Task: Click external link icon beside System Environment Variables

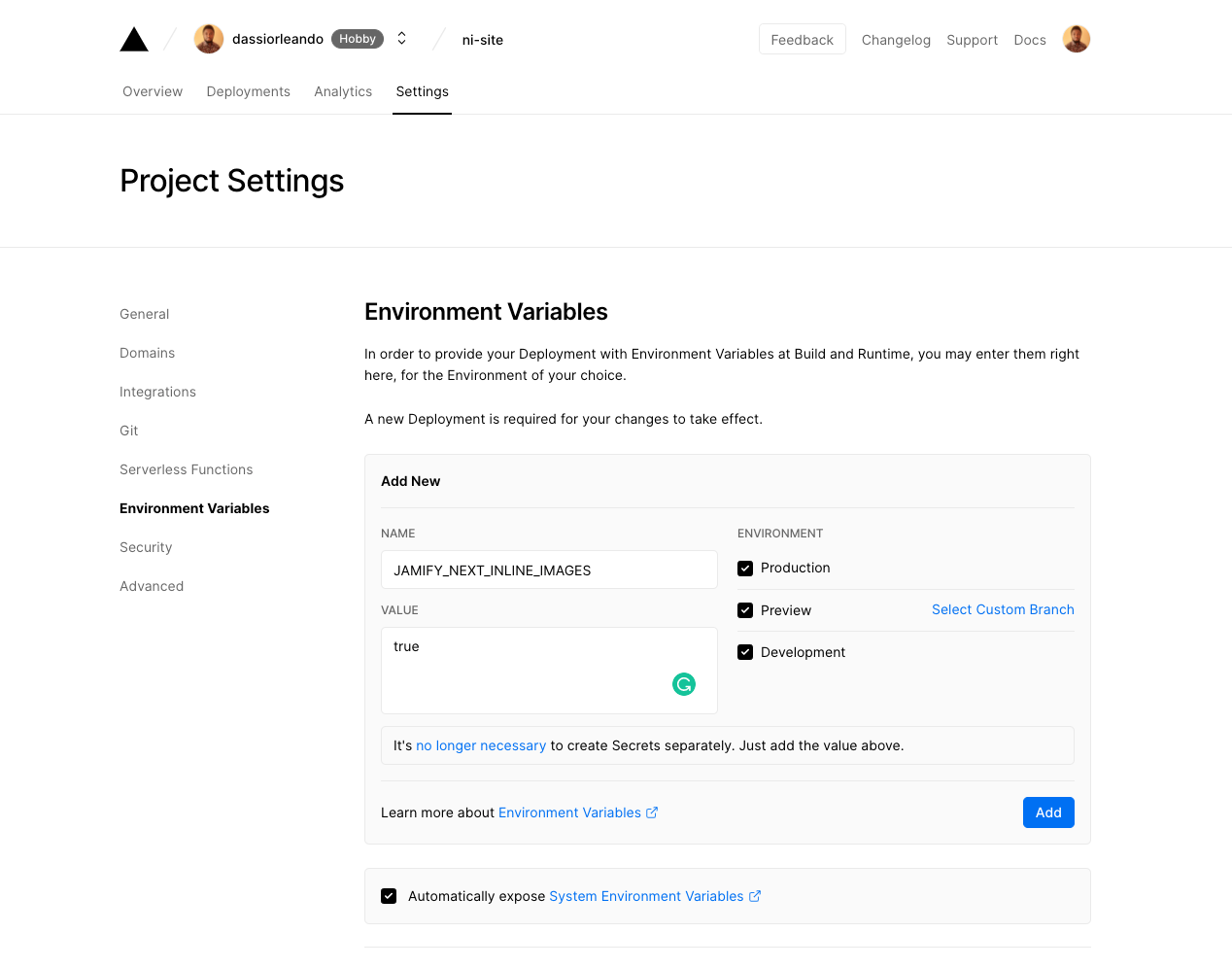Action: click(x=755, y=896)
